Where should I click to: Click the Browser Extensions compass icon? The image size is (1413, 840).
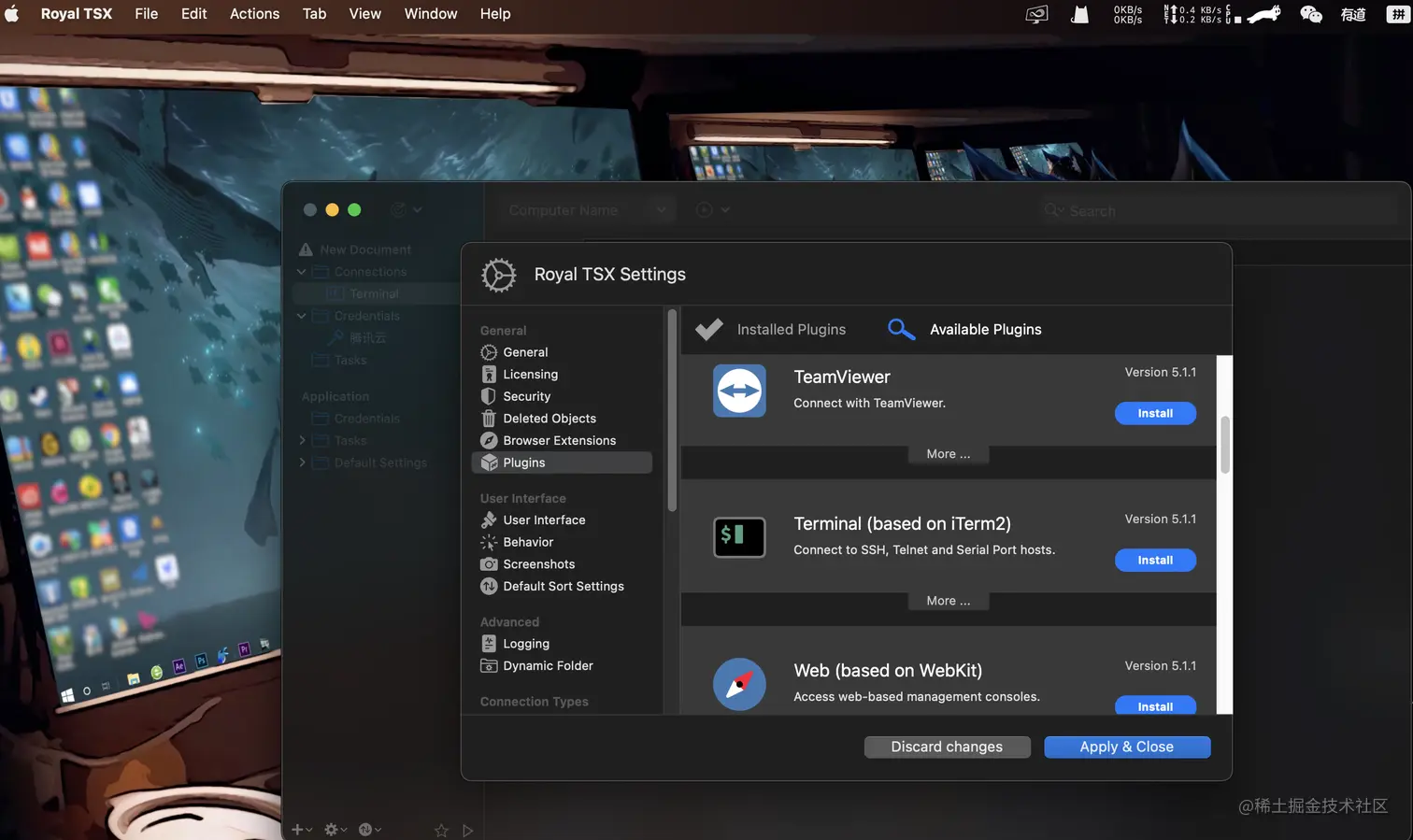pyautogui.click(x=489, y=440)
